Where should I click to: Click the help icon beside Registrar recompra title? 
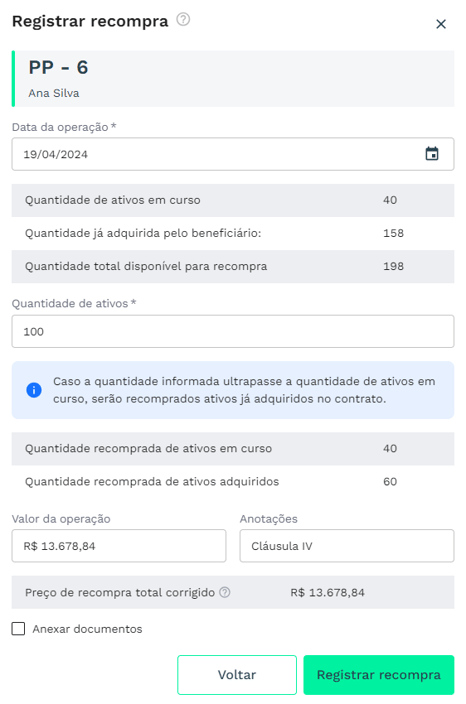tap(183, 20)
